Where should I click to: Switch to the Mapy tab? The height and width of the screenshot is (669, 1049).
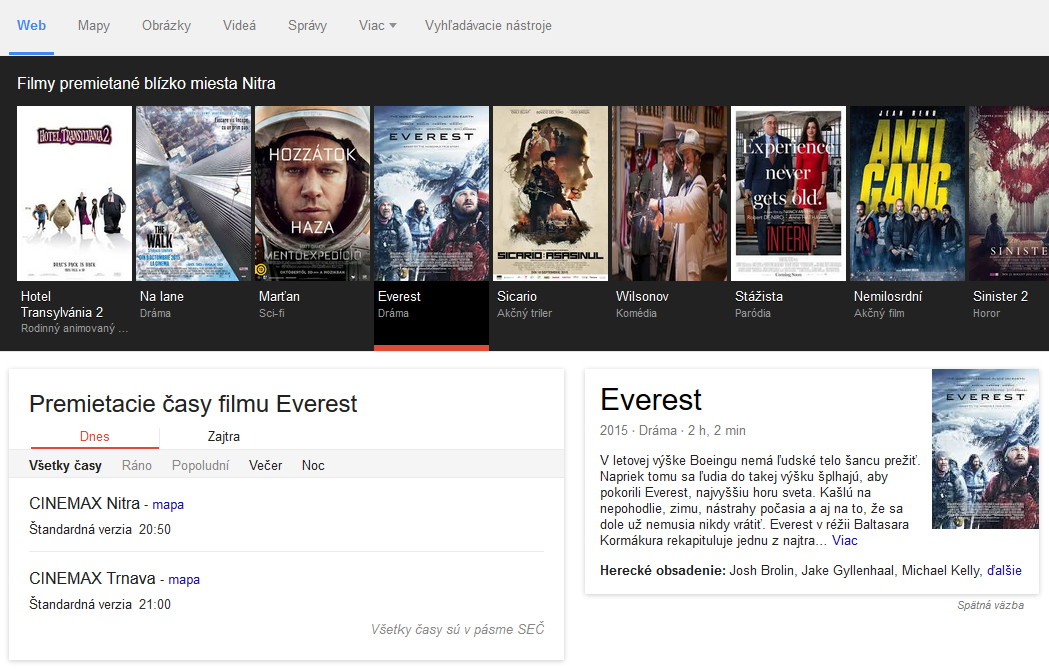coord(94,25)
